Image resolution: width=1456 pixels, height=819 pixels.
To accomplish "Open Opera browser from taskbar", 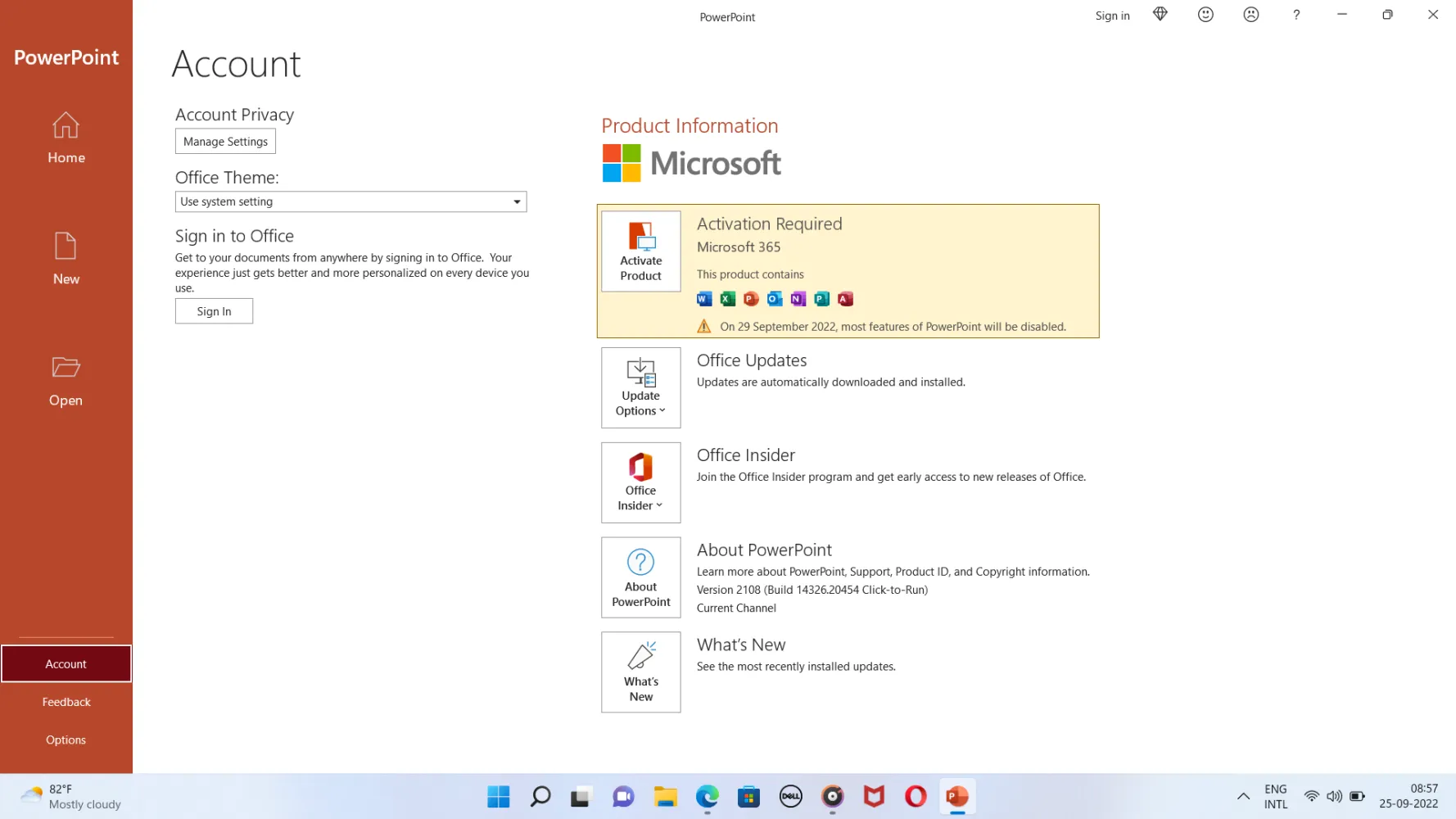I will click(x=916, y=796).
